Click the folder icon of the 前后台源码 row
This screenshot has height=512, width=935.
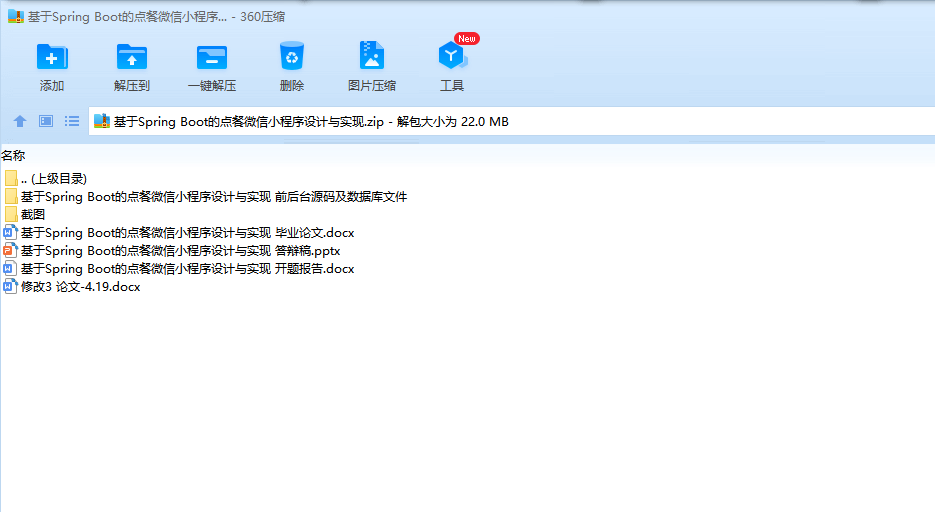click(11, 197)
